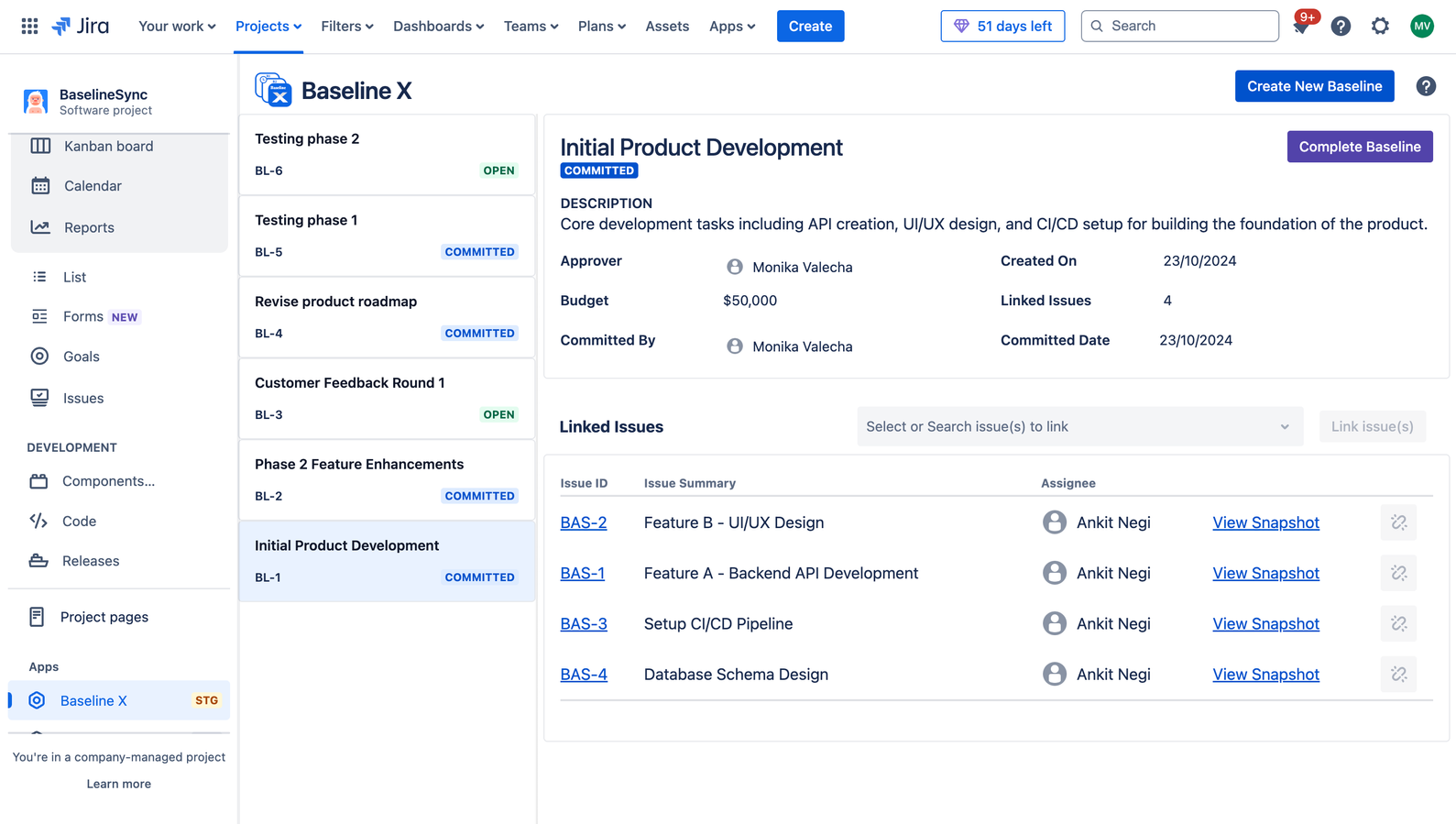
Task: Click Create New Baseline
Action: [1314, 86]
